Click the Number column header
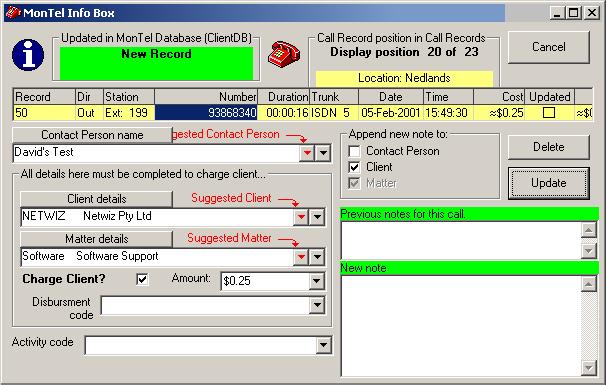This screenshot has width=606, height=385. point(206,97)
